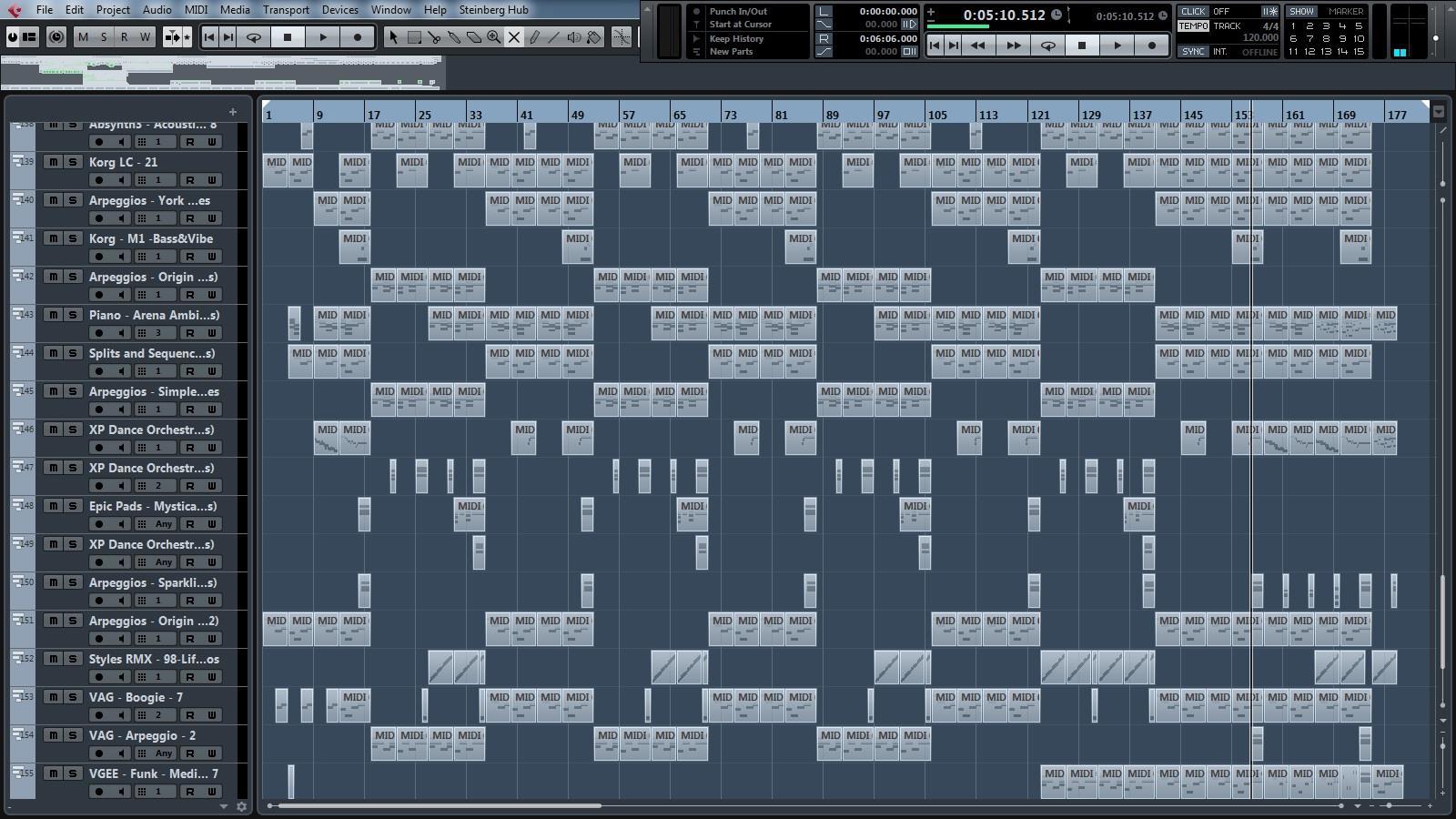Choose the Eraser tool
The width and height of the screenshot is (1456, 819).
click(474, 37)
